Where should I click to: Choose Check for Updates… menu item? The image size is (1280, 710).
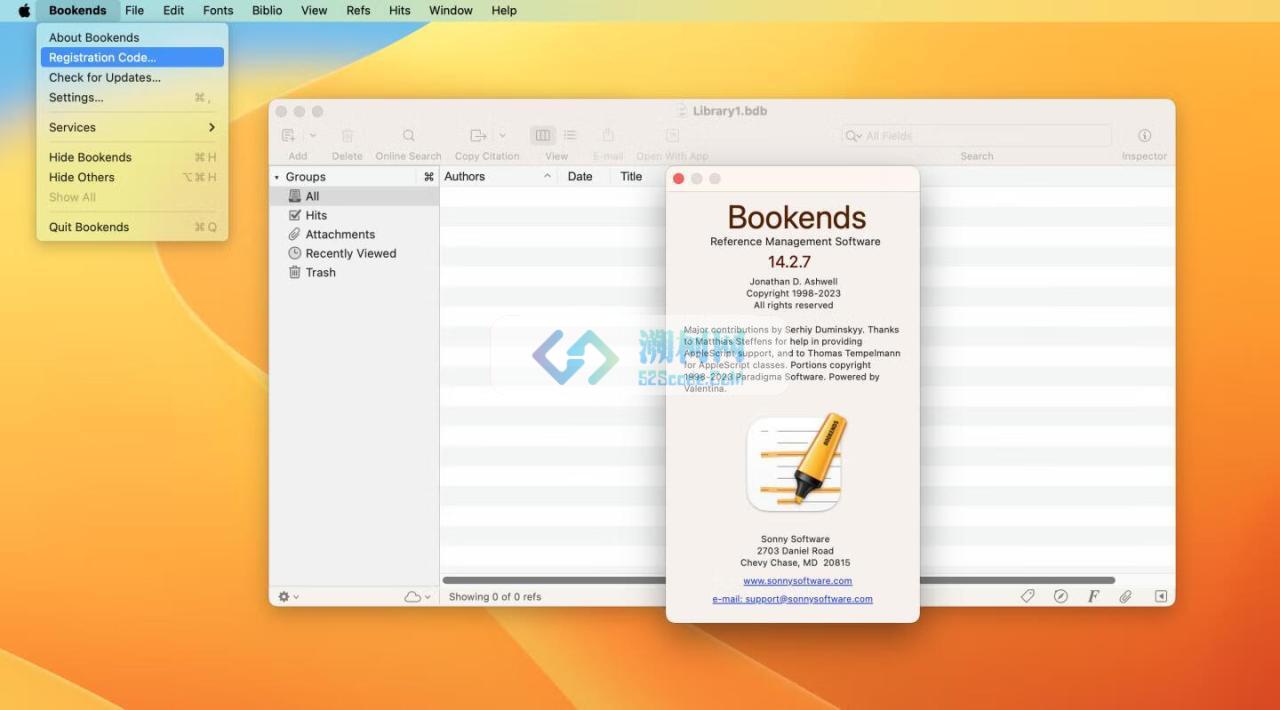click(132, 77)
